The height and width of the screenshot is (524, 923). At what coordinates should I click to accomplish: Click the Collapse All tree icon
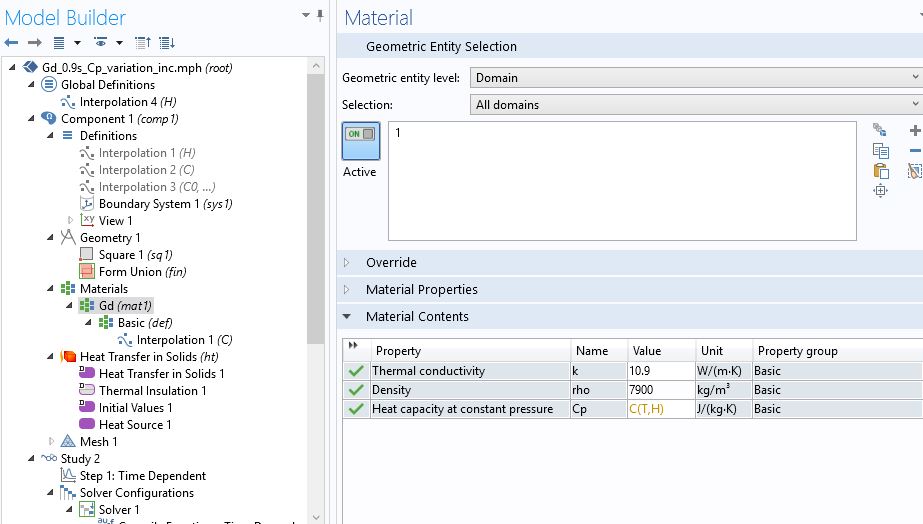[142, 43]
